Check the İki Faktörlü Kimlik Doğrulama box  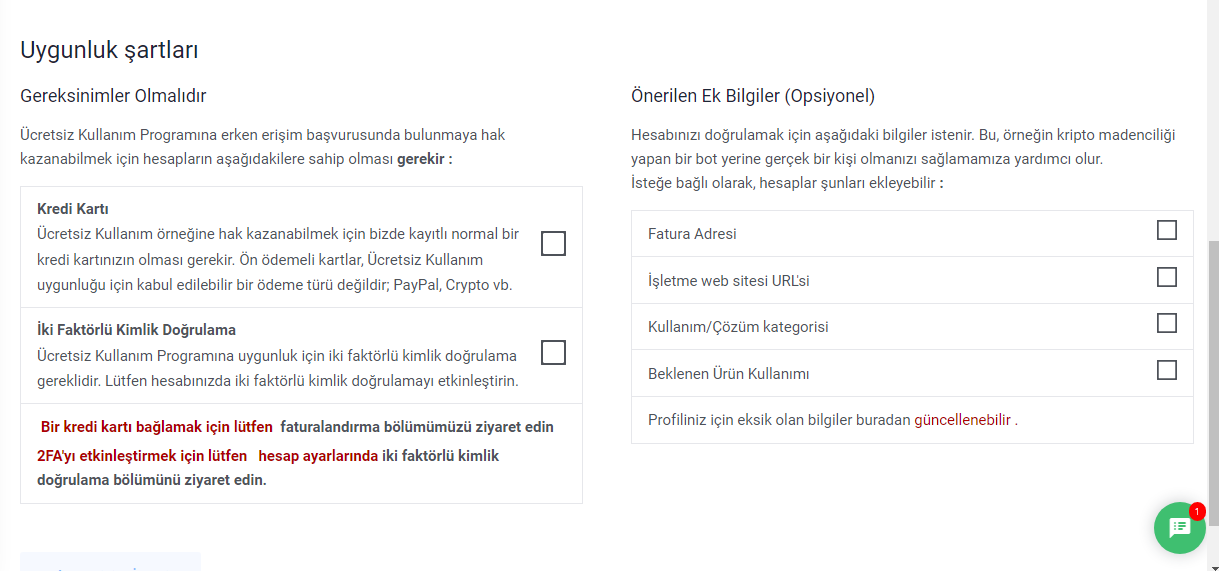[x=553, y=352]
